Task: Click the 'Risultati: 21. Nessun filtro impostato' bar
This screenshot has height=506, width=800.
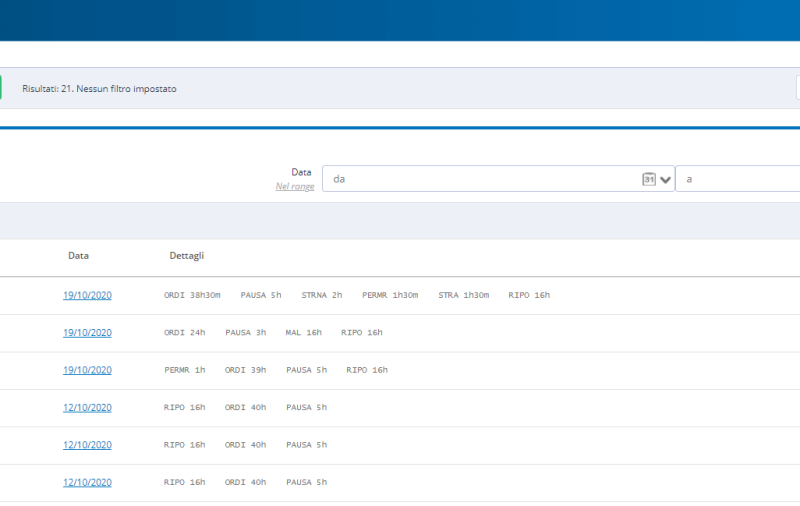Action: [x=99, y=89]
